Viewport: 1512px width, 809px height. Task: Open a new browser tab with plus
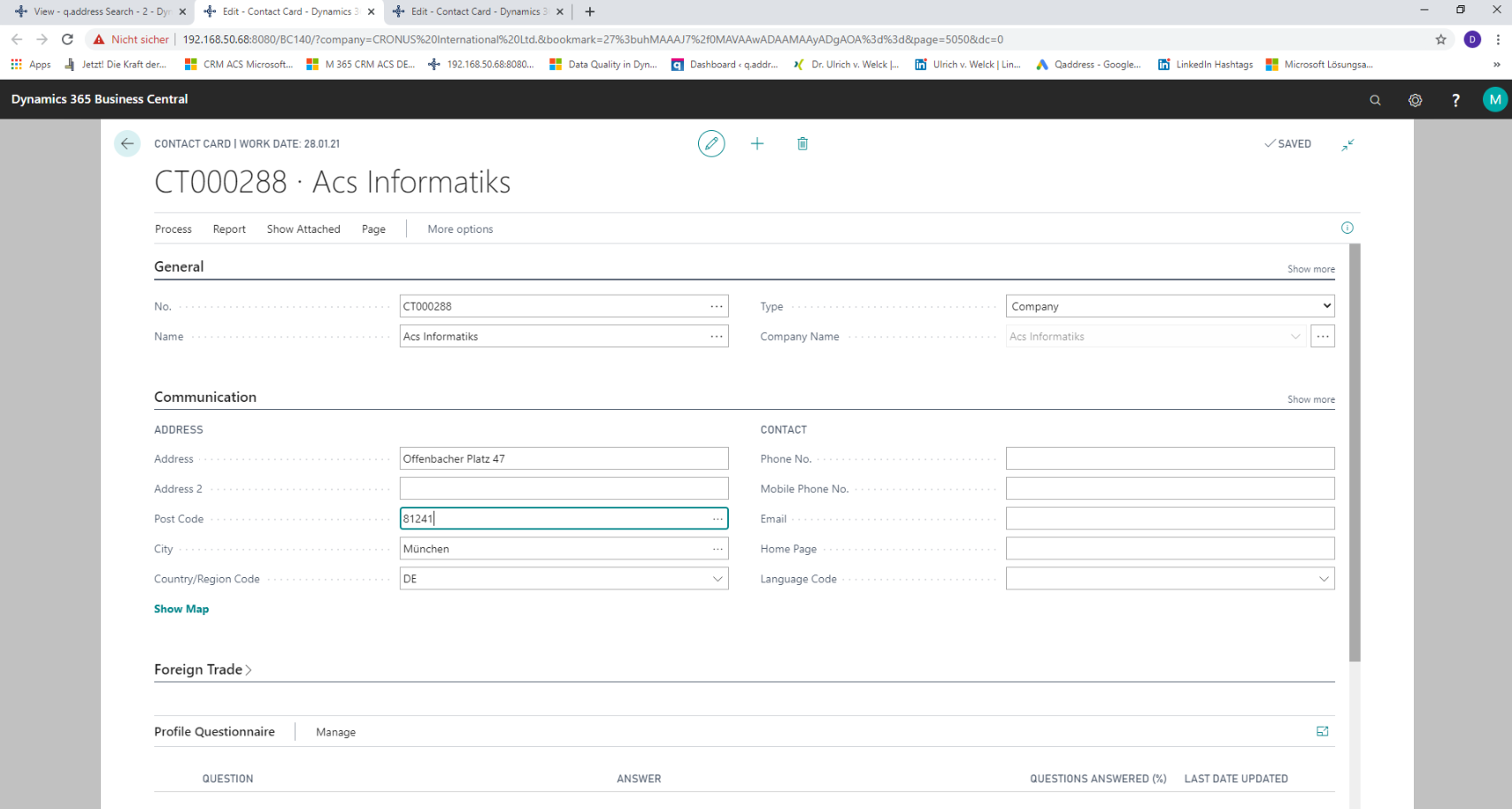[x=590, y=12]
